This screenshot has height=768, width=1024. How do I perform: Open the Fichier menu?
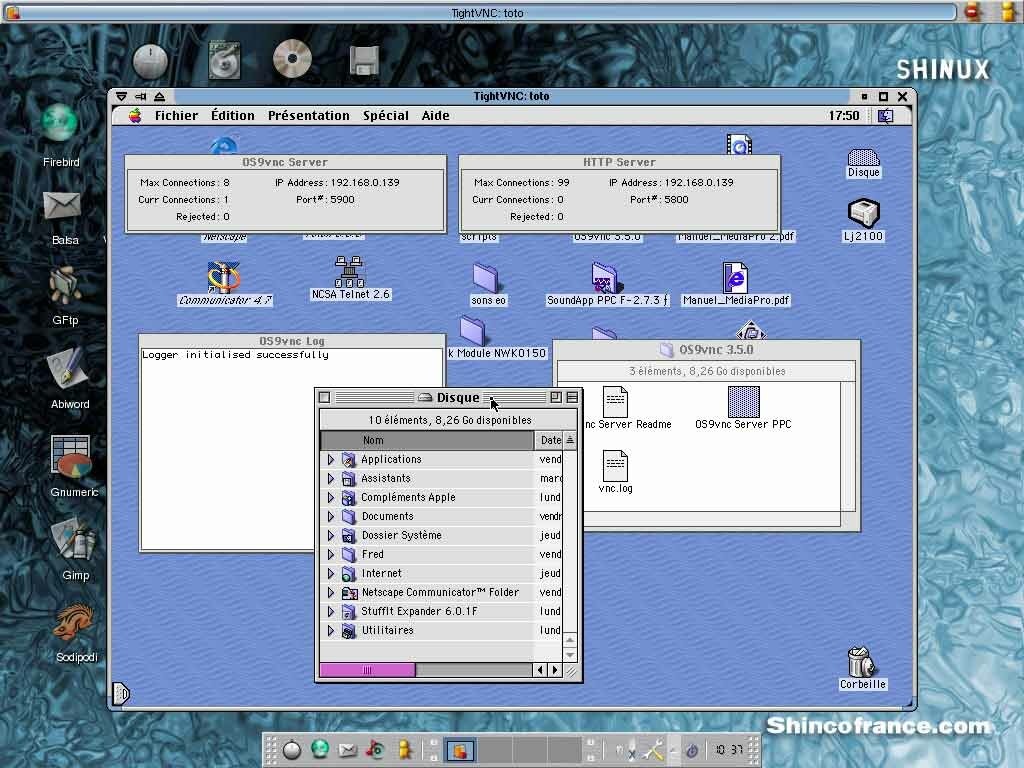(x=176, y=116)
